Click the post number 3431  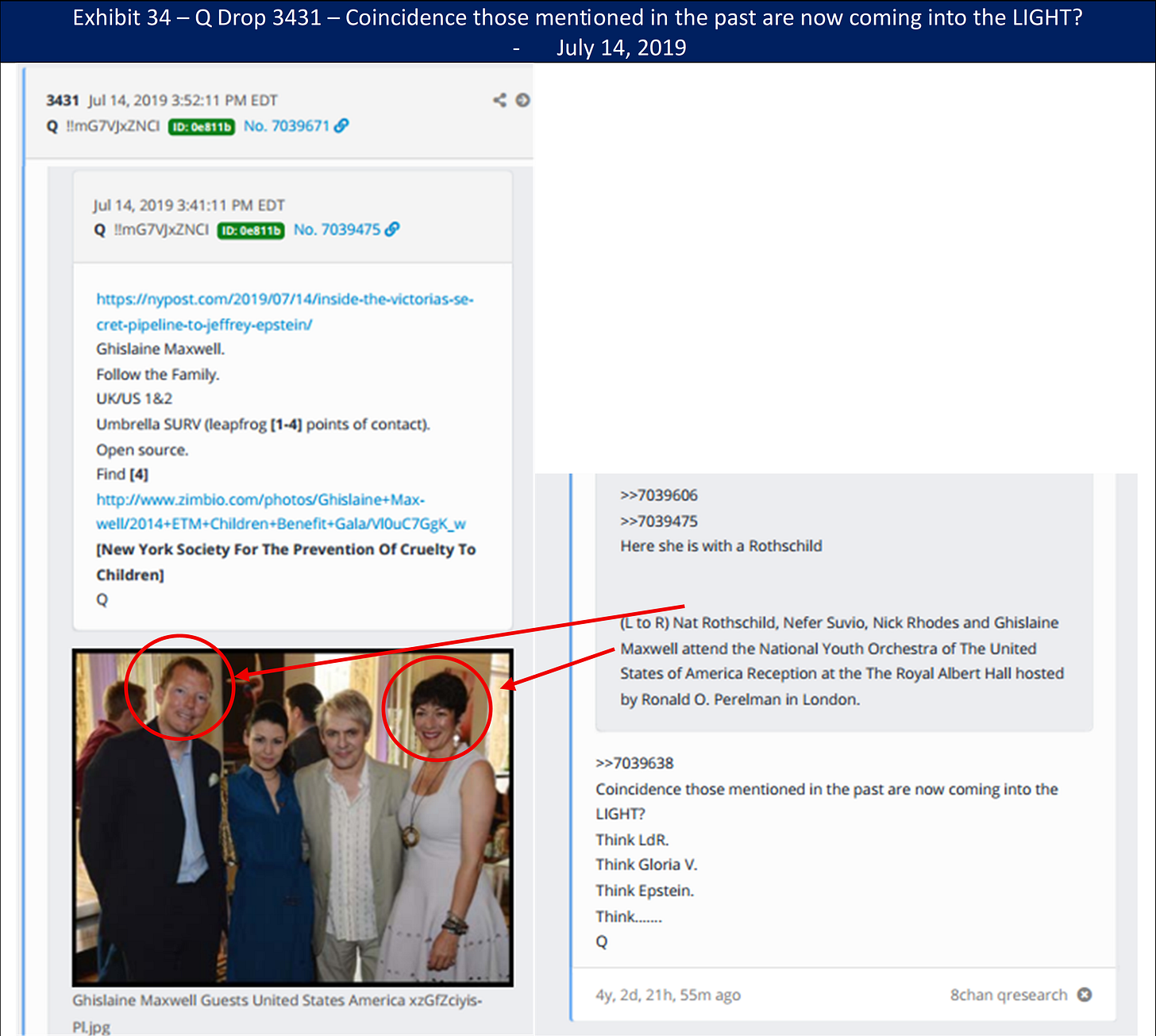(63, 100)
